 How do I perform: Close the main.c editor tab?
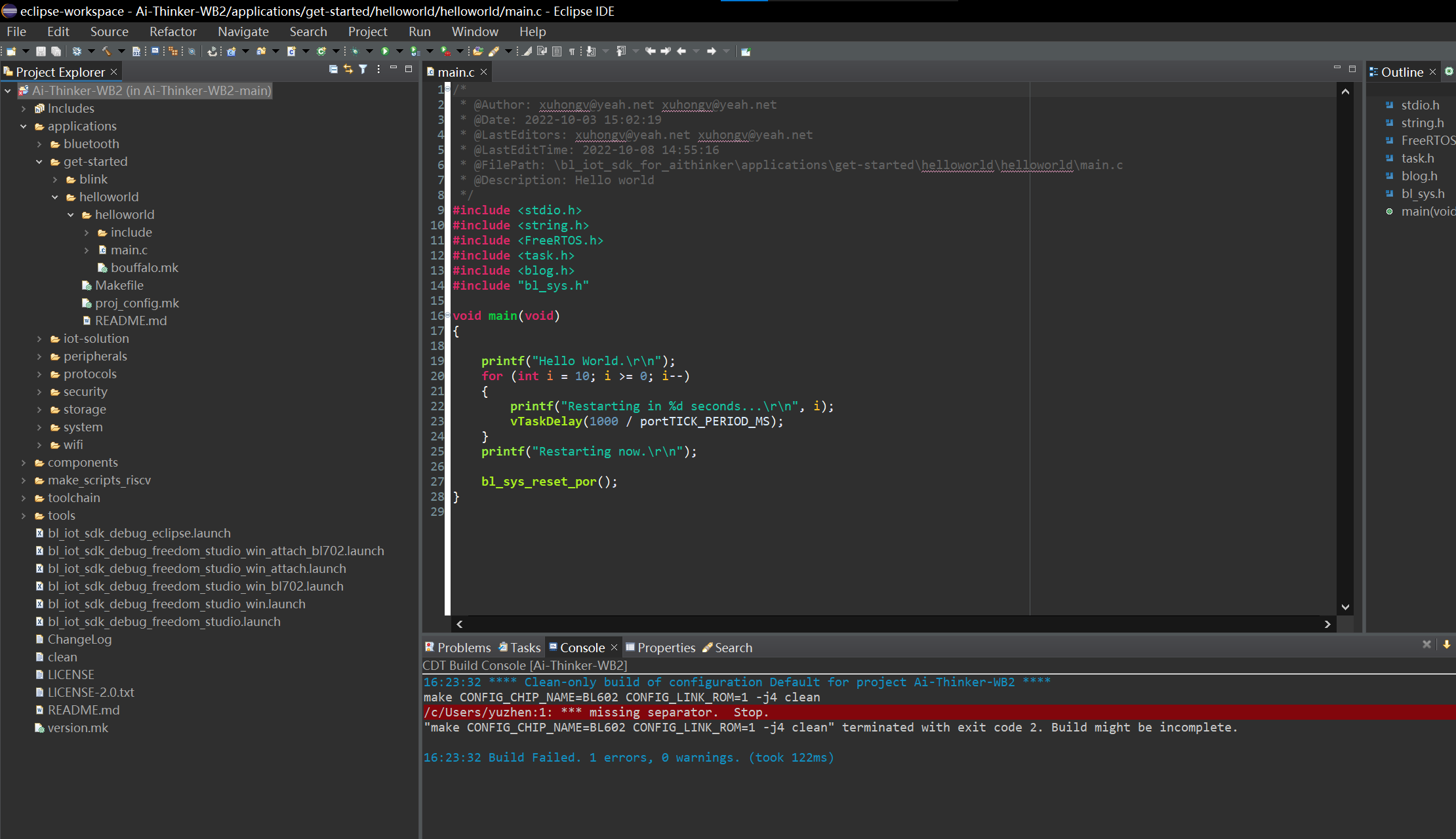[484, 71]
